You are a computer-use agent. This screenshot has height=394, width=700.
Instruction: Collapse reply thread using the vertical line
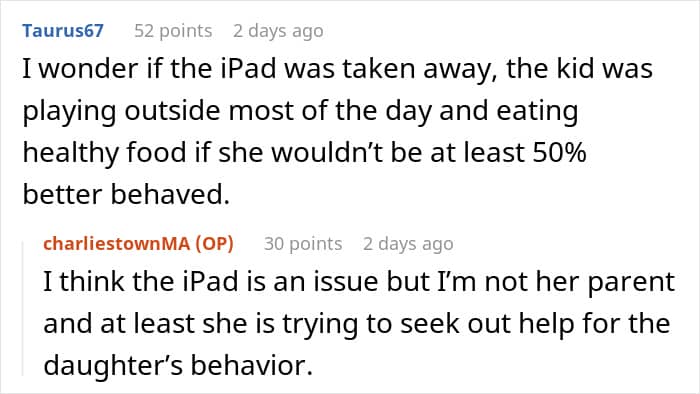pyautogui.click(x=23, y=308)
